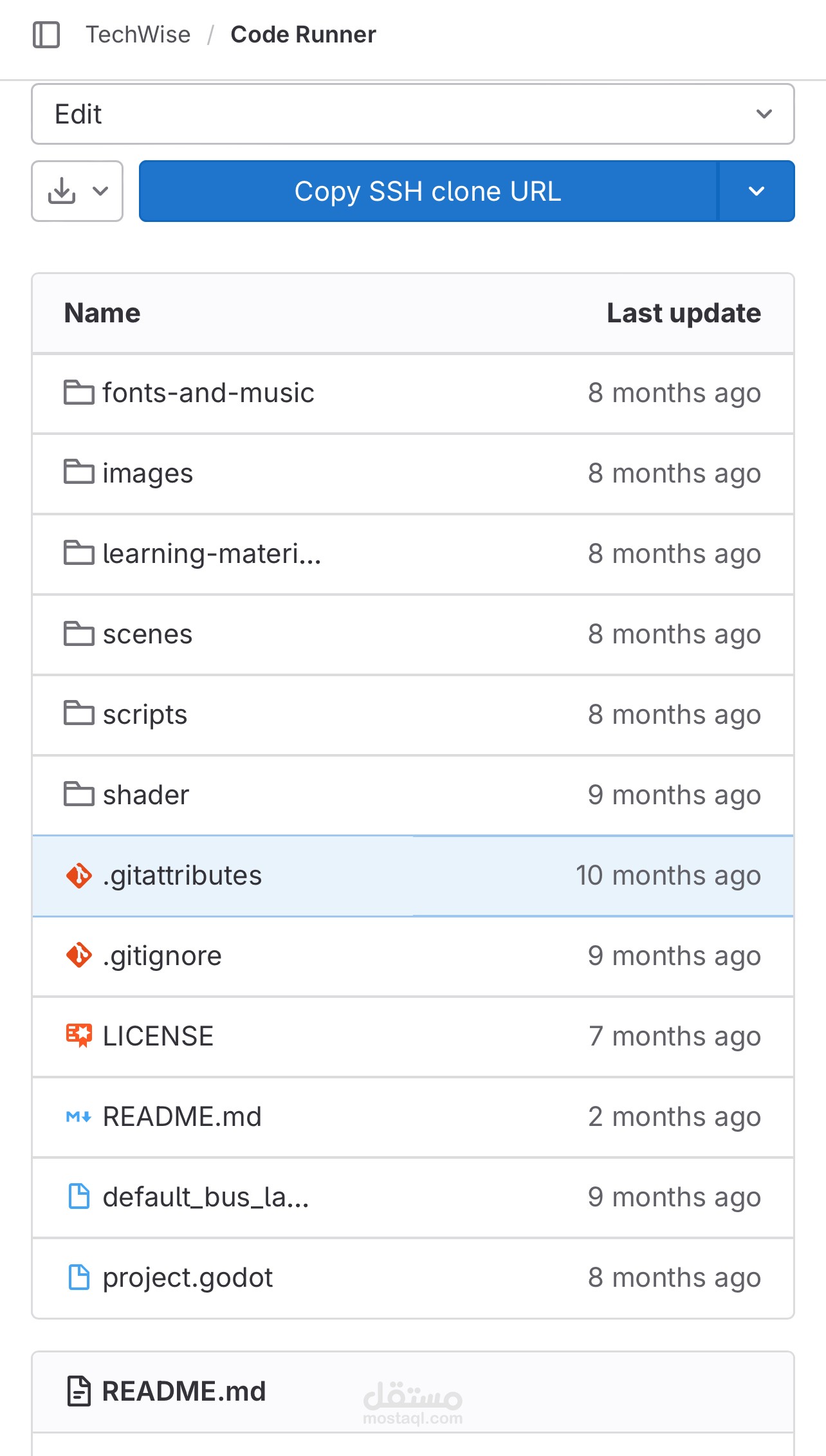The image size is (826, 1456).
Task: Expand the Edit dropdown
Action: (x=413, y=114)
